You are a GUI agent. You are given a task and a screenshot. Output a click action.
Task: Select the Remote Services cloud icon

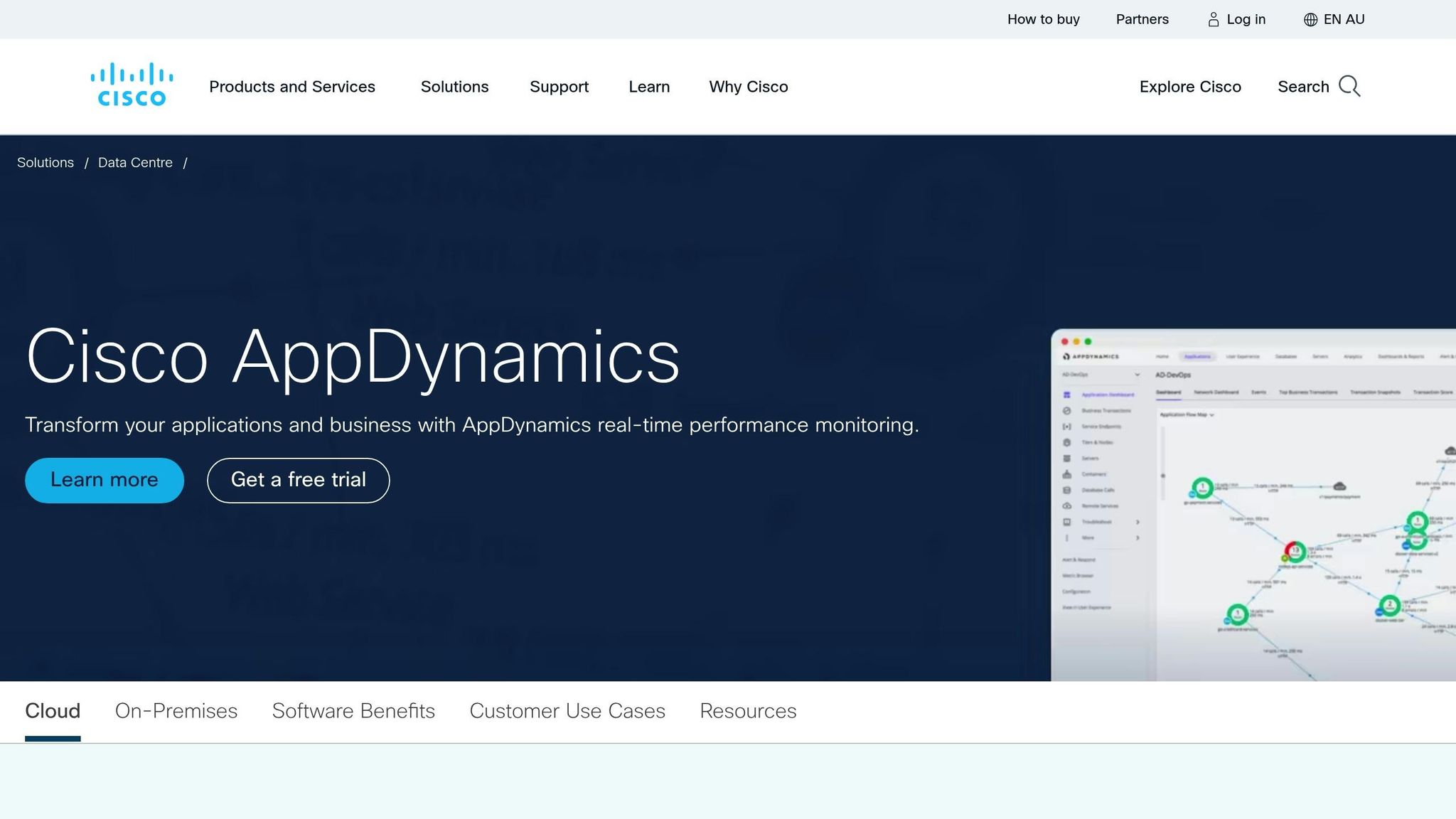point(1067,506)
